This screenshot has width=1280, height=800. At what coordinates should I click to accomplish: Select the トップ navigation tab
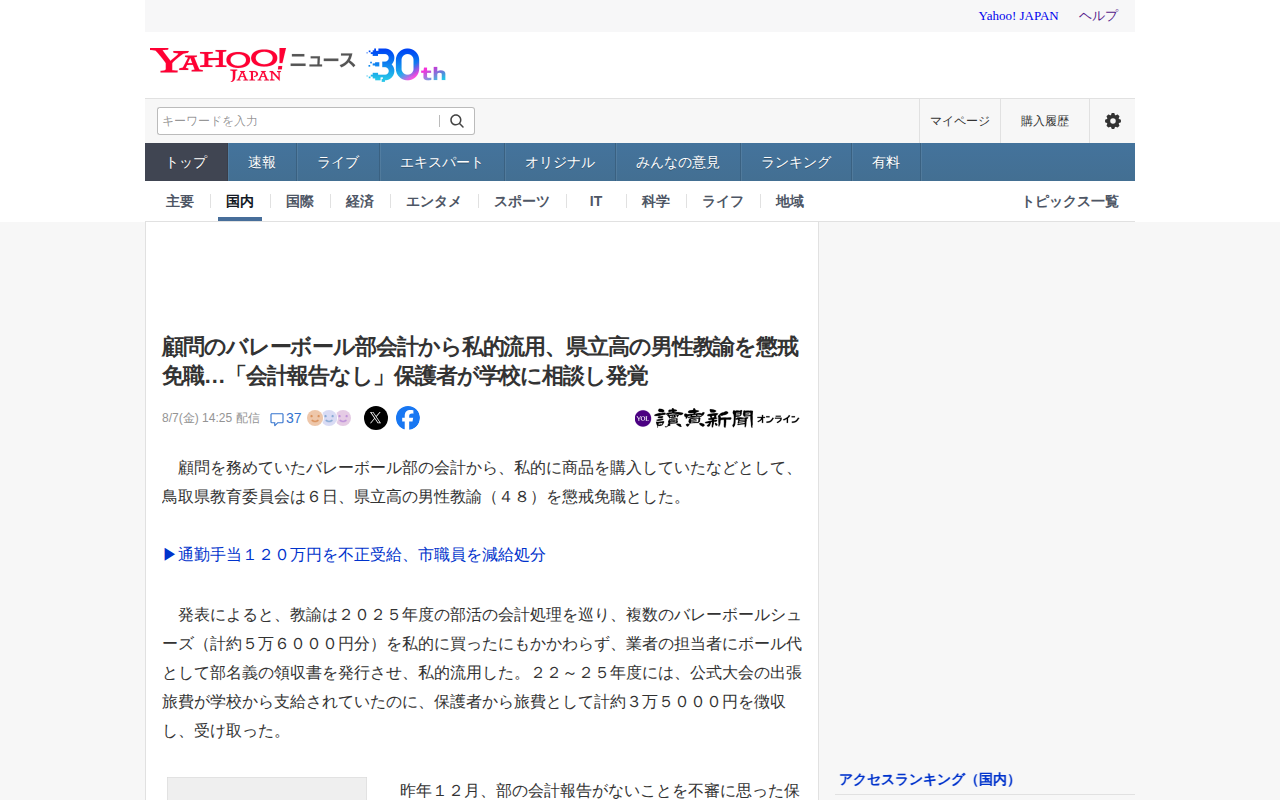tap(187, 162)
